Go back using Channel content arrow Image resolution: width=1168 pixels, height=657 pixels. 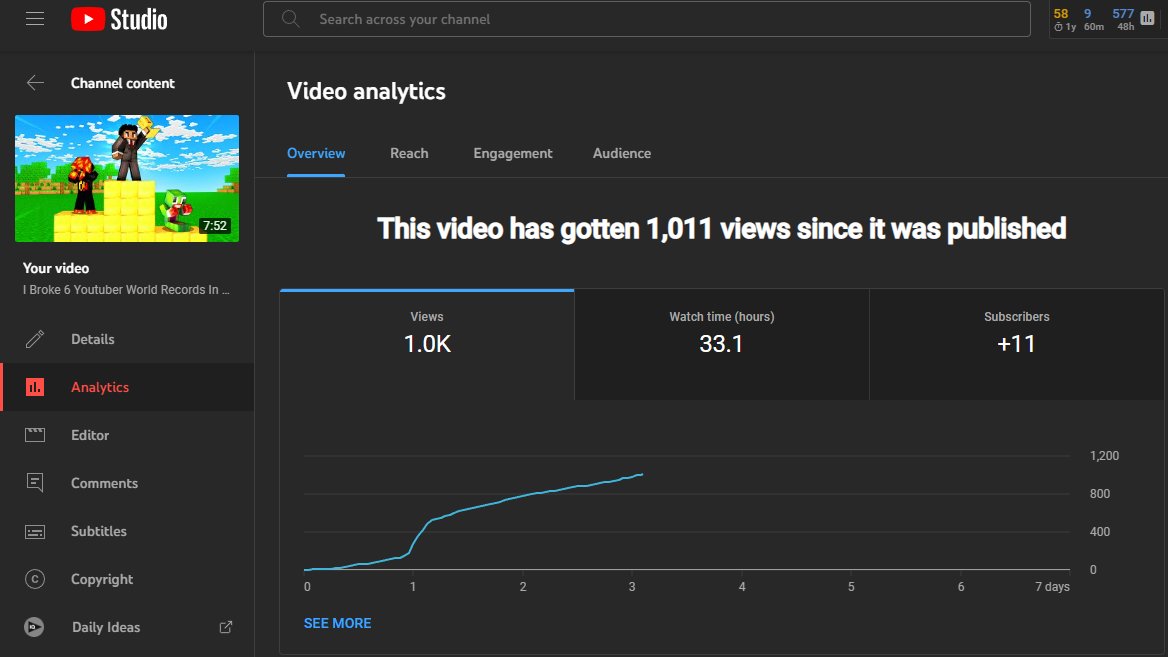pos(35,83)
